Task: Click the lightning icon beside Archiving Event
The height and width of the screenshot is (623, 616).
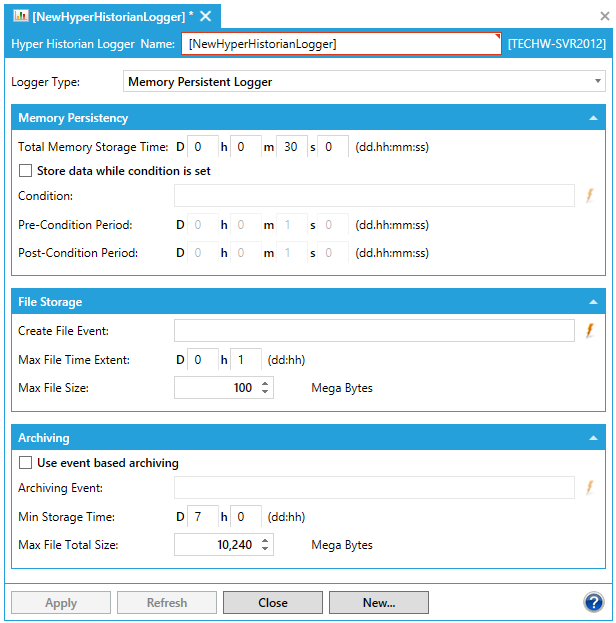Action: click(590, 488)
